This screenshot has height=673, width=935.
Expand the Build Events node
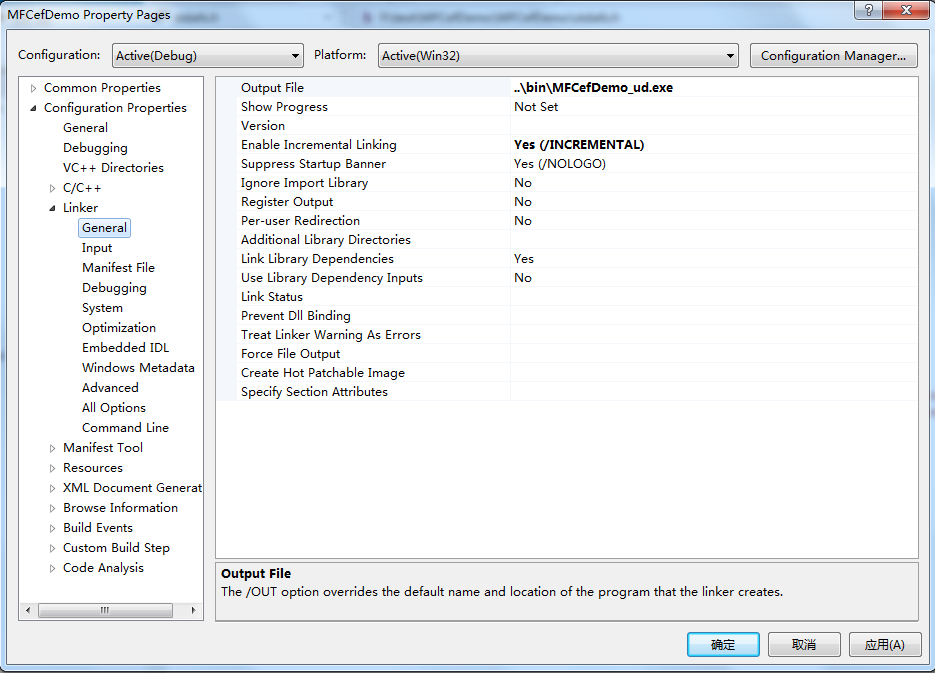[52, 528]
